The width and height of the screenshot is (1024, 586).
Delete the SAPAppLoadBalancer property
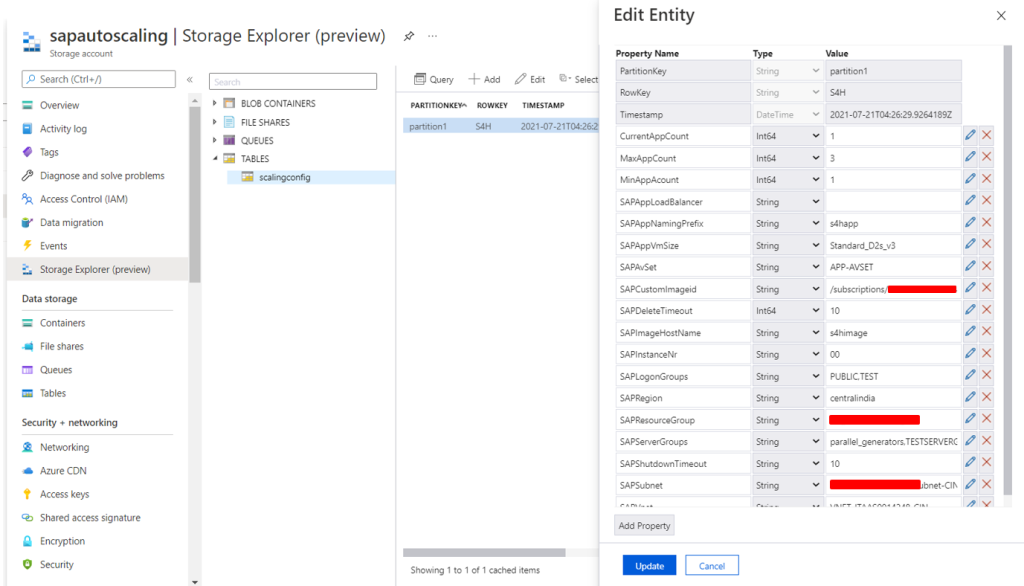(x=987, y=201)
